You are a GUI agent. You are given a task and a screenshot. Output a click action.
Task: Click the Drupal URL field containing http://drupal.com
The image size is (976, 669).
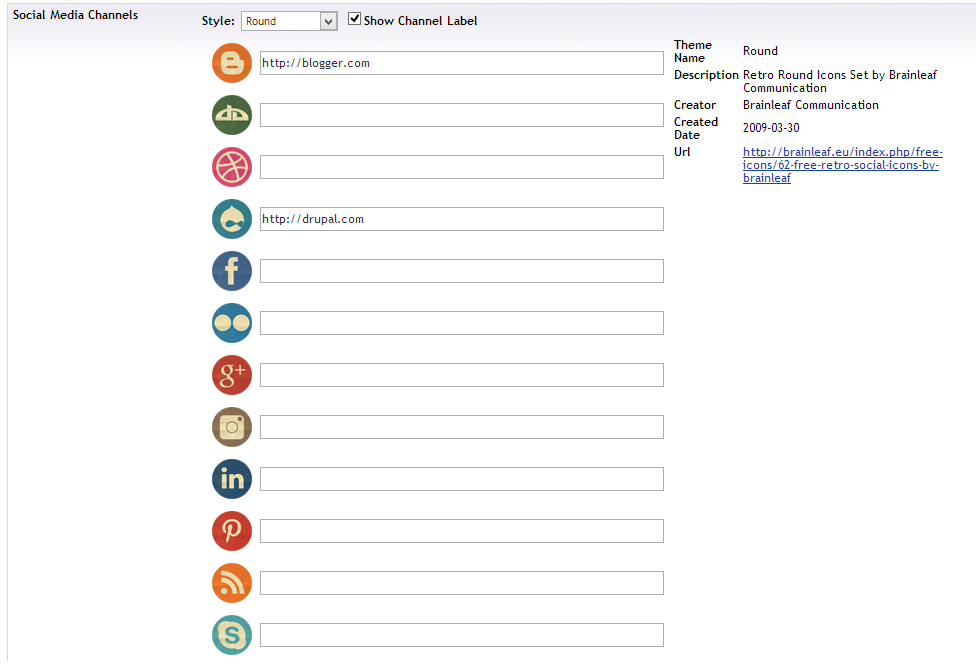[461, 219]
